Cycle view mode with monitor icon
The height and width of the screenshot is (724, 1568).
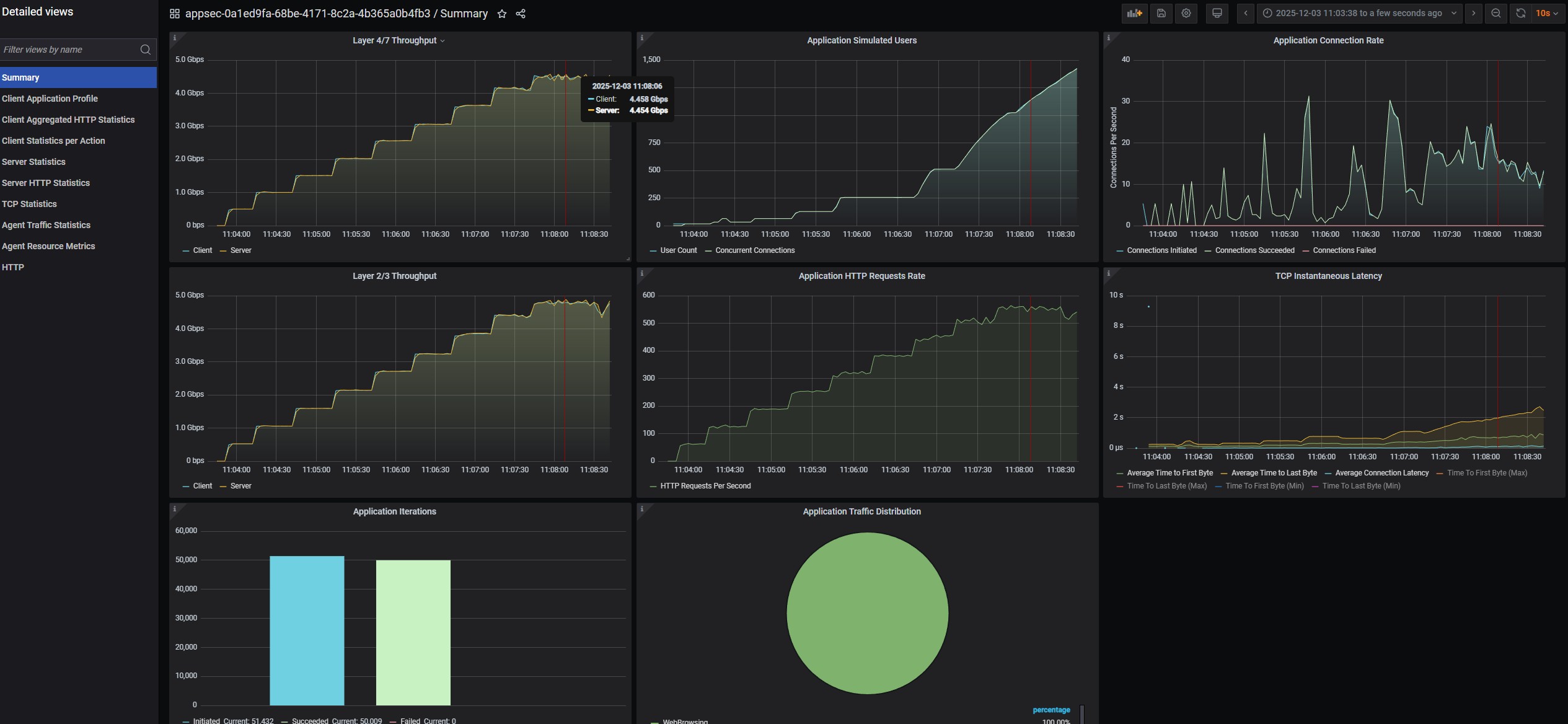pos(1217,13)
